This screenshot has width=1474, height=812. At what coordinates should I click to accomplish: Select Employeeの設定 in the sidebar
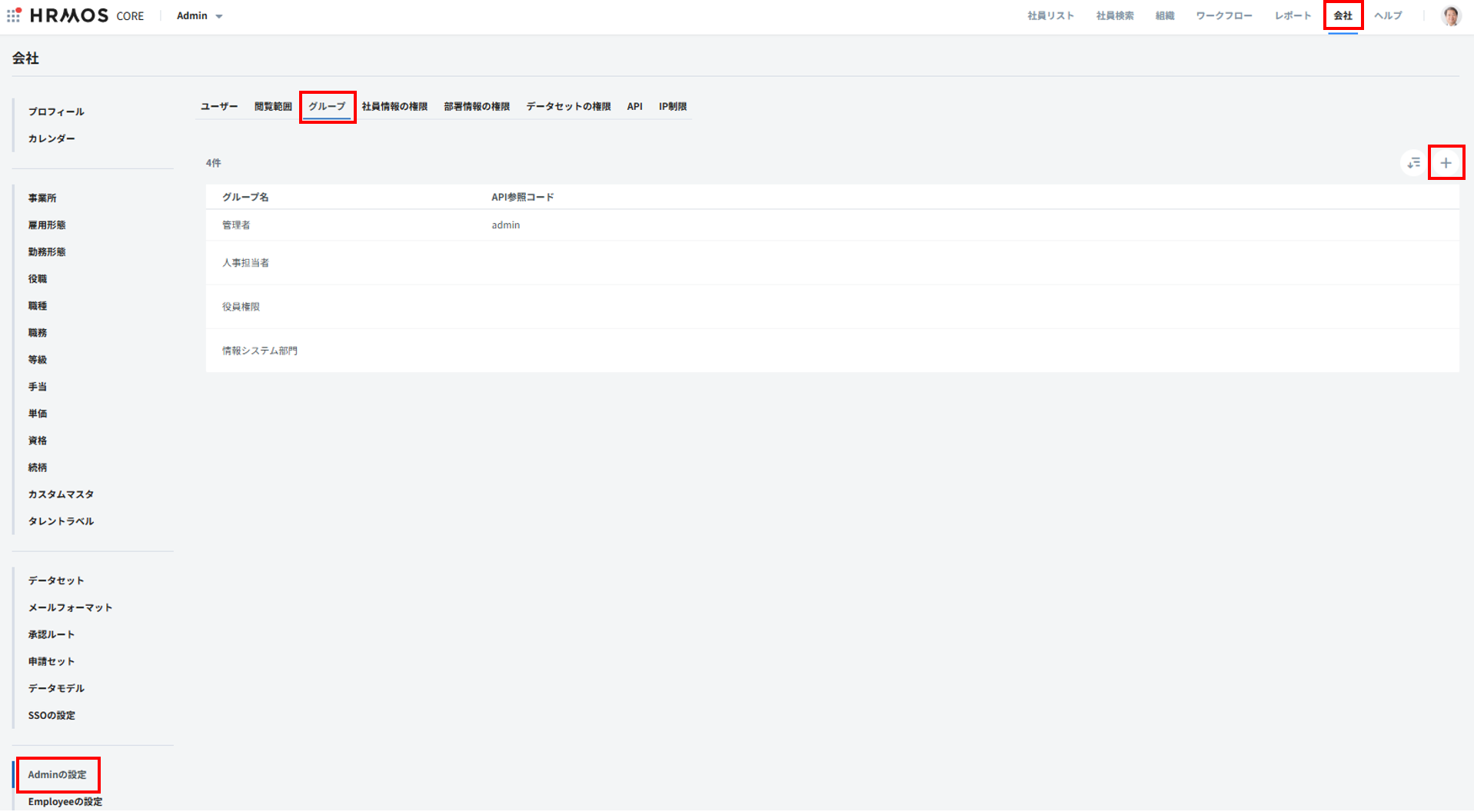(65, 802)
